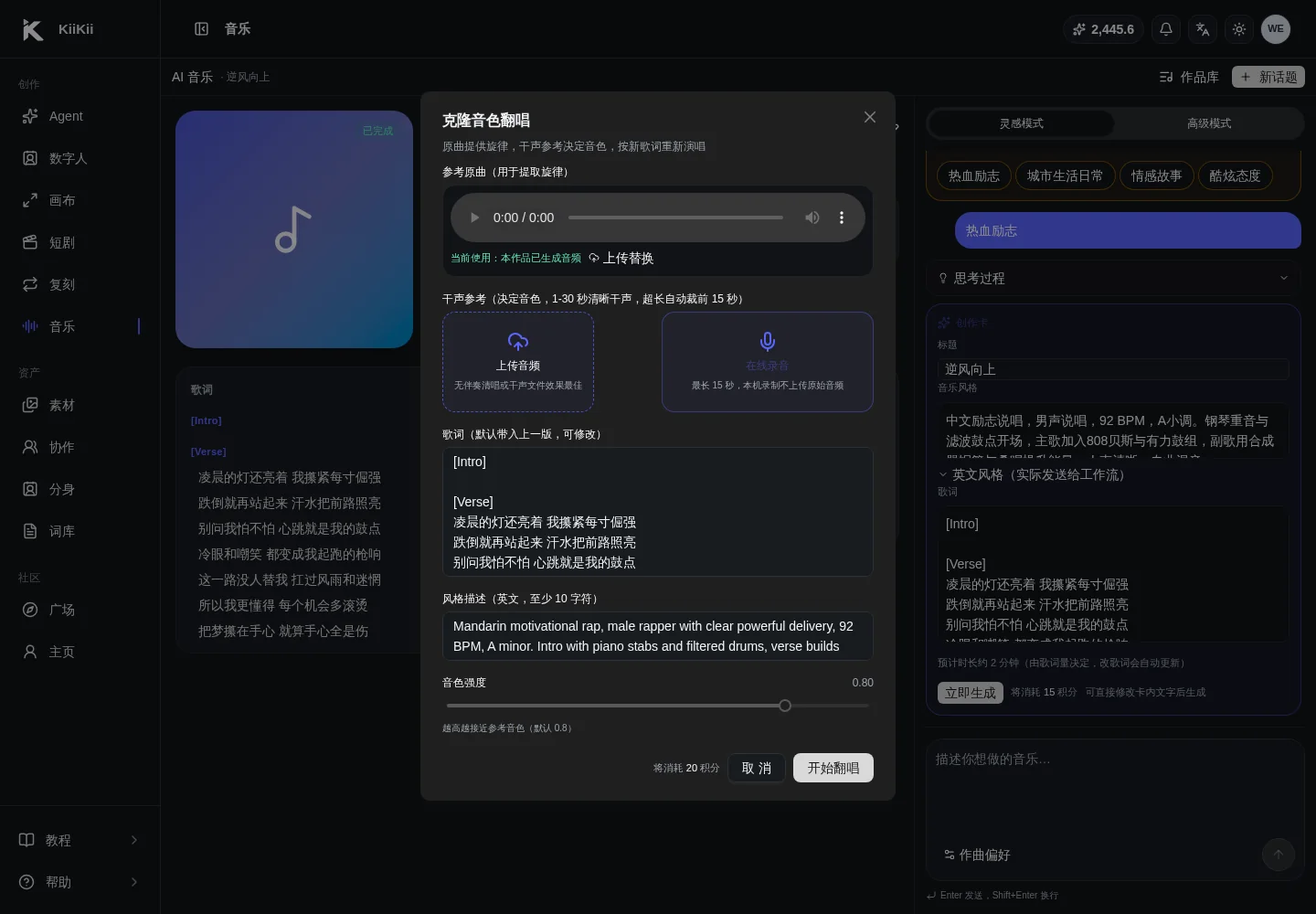Expand the 思考过程 section

(x=1113, y=278)
